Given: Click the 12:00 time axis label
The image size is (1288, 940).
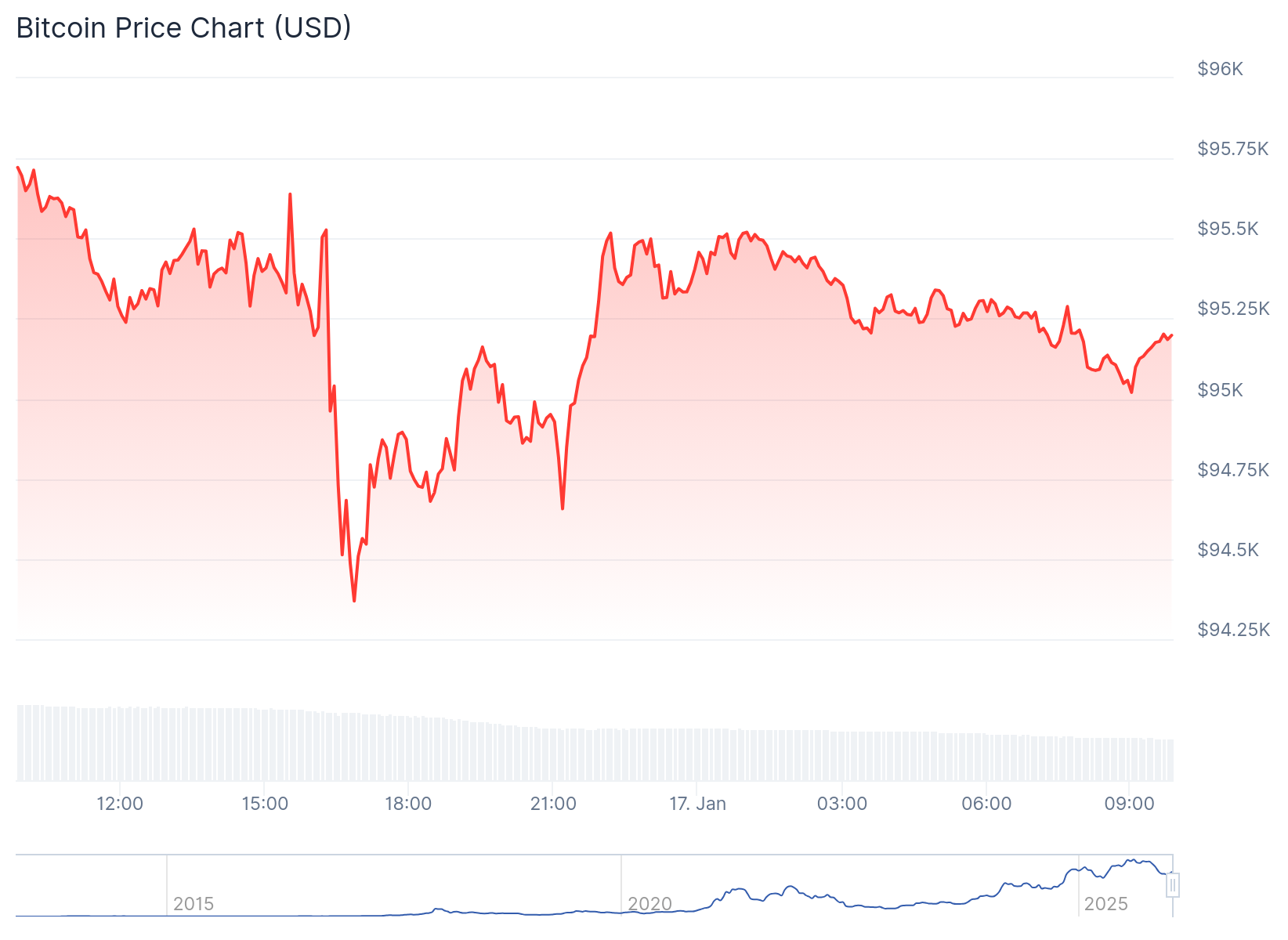Looking at the screenshot, I should [120, 804].
